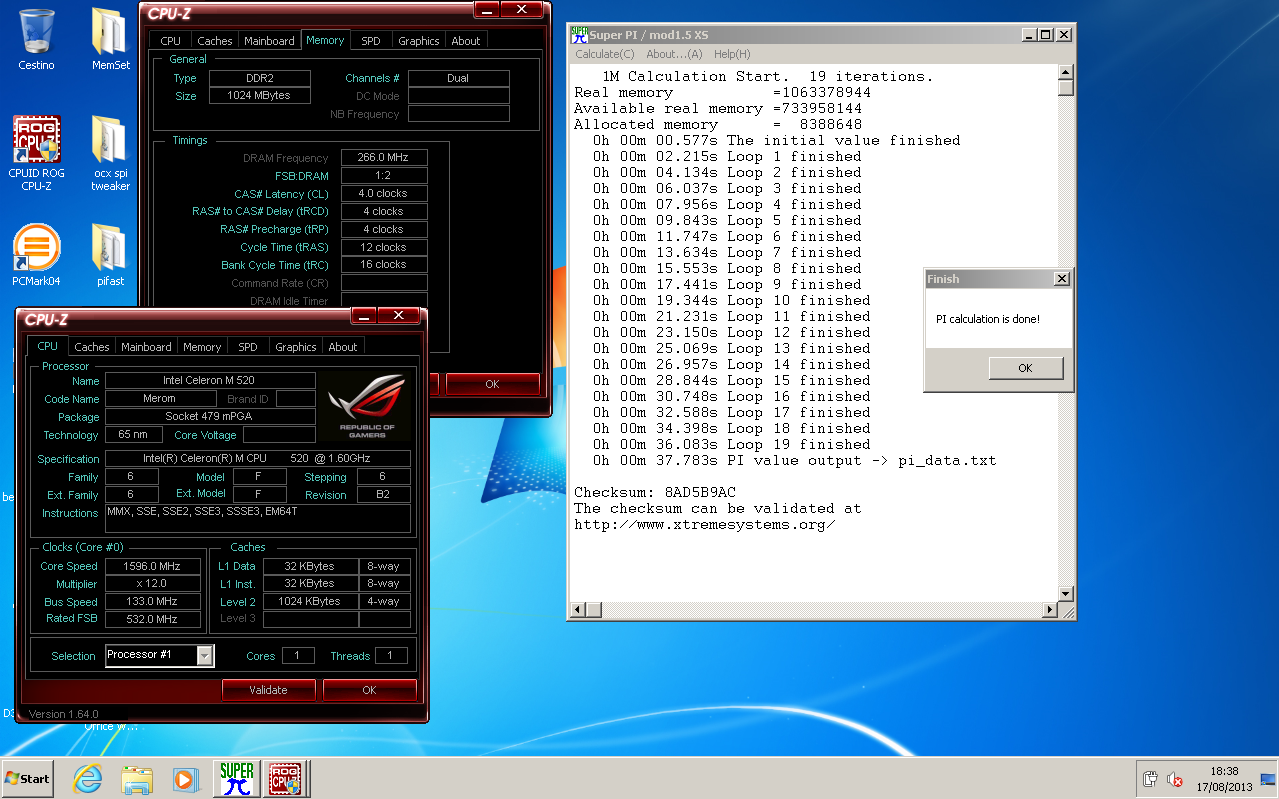Click the Bus Speed 133.0 MHz value
1279x799 pixels.
pyautogui.click(x=154, y=601)
